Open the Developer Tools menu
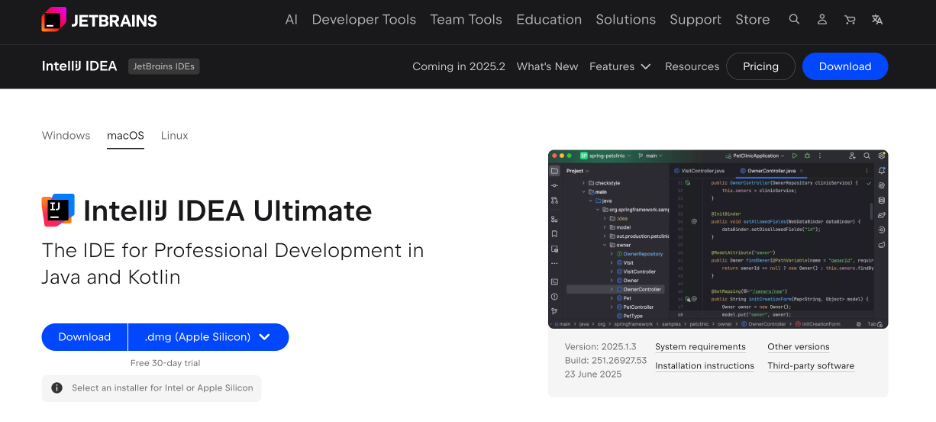The height and width of the screenshot is (422, 936). click(364, 20)
